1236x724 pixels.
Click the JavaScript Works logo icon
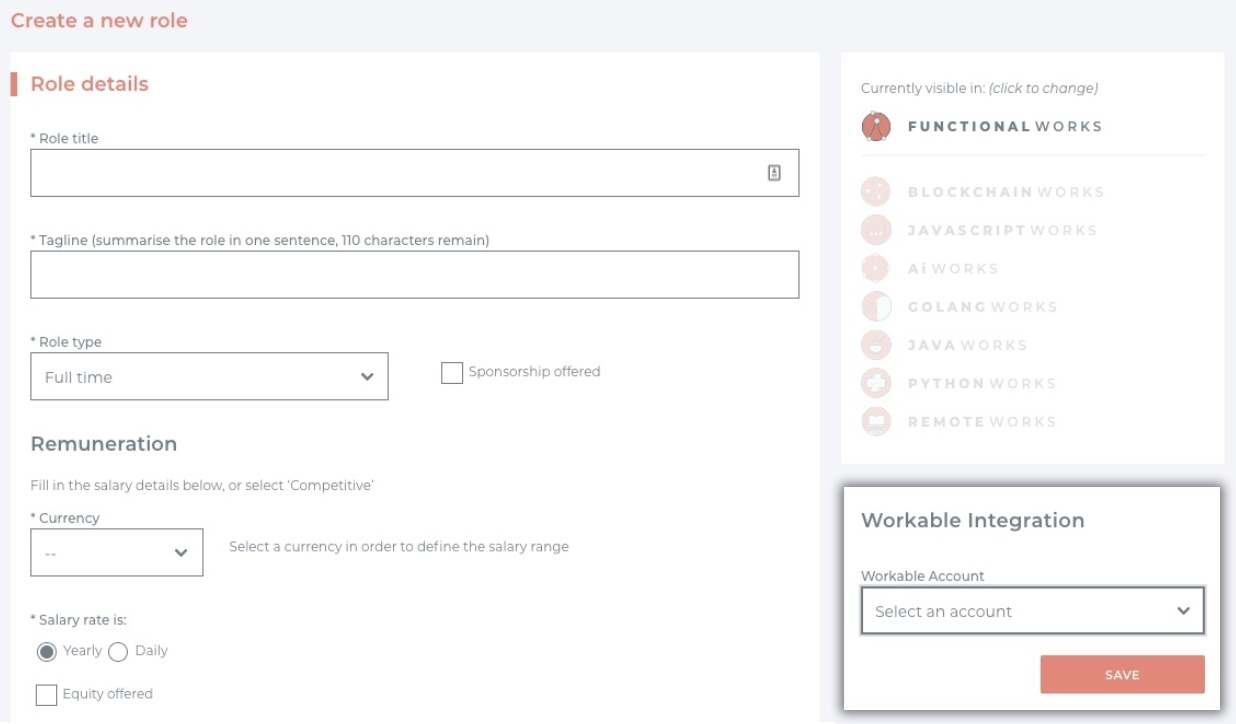point(876,230)
